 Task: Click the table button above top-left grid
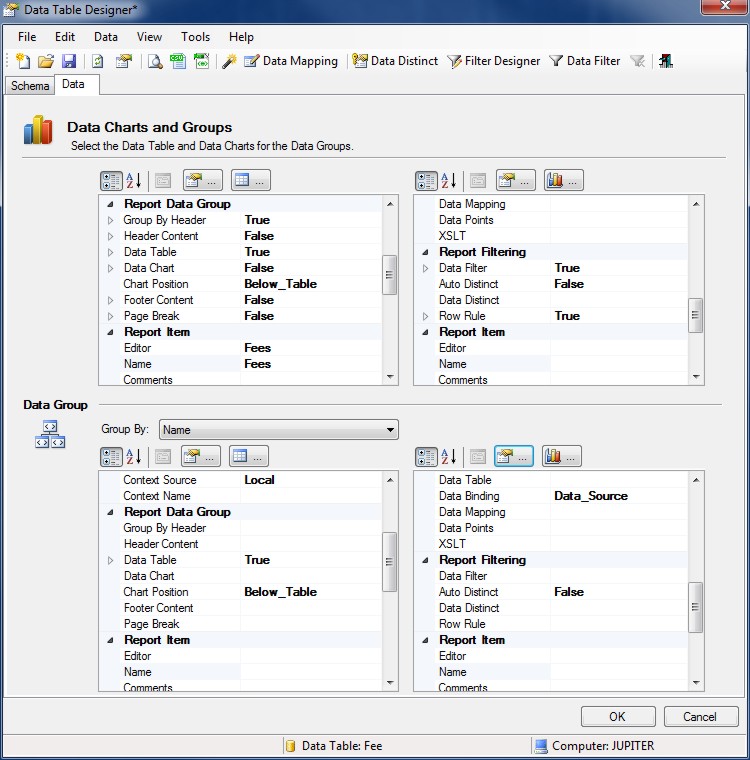250,181
